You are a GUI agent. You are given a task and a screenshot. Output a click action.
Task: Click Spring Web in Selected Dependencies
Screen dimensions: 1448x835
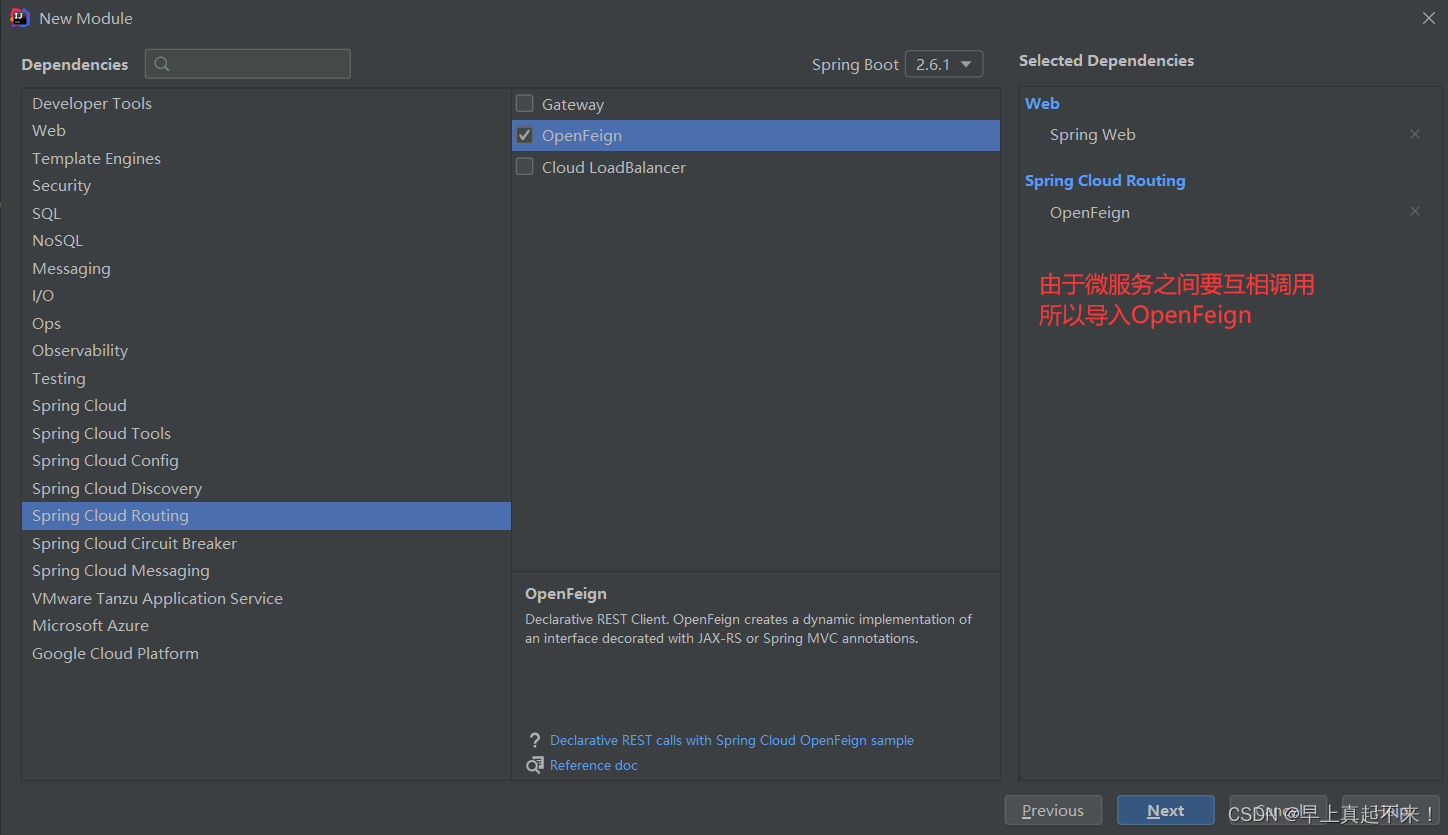[x=1093, y=134]
